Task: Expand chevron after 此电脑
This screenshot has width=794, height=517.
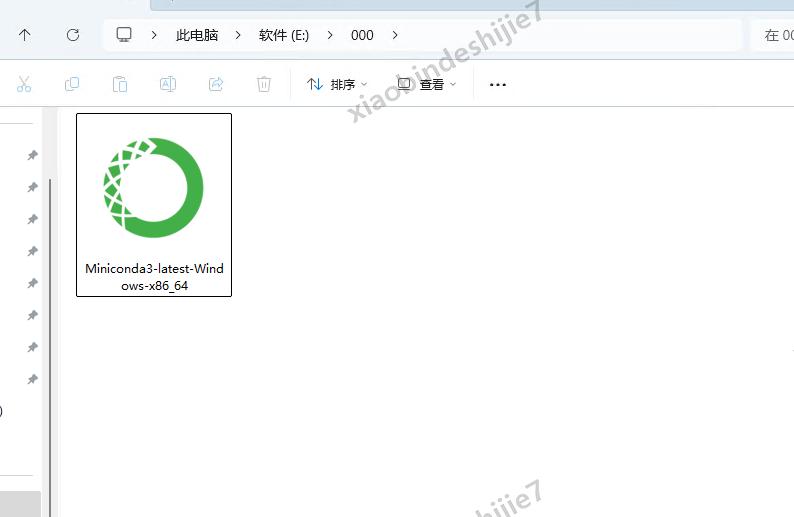Action: tap(238, 35)
